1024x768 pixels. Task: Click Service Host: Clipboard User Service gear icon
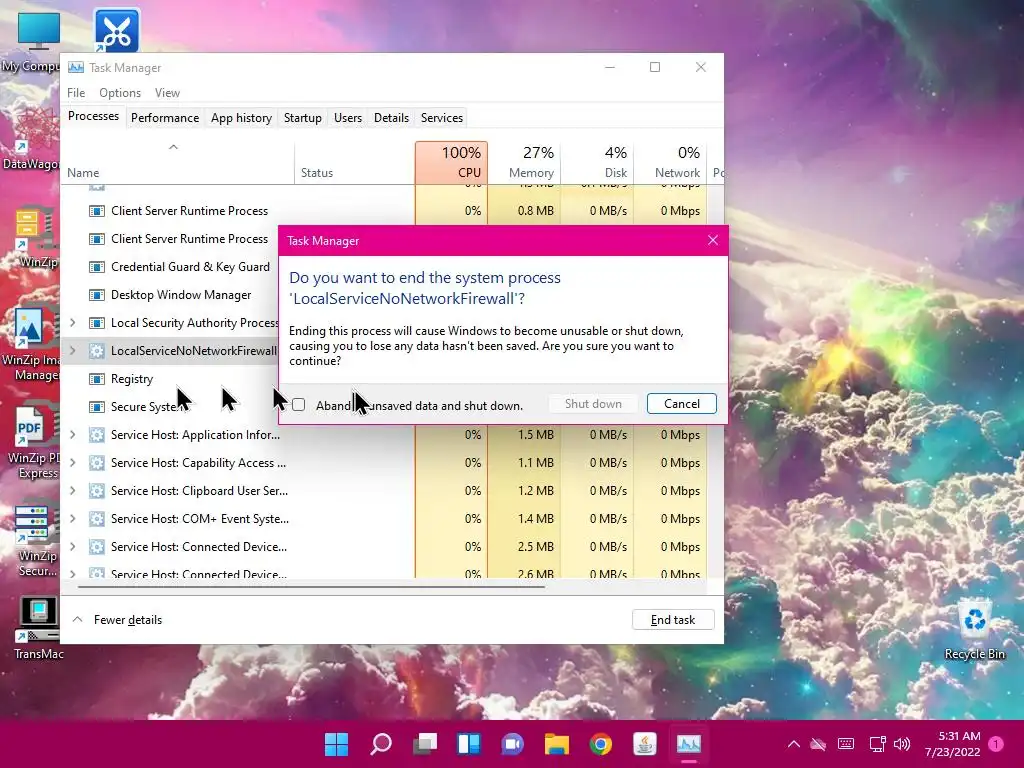coord(97,490)
